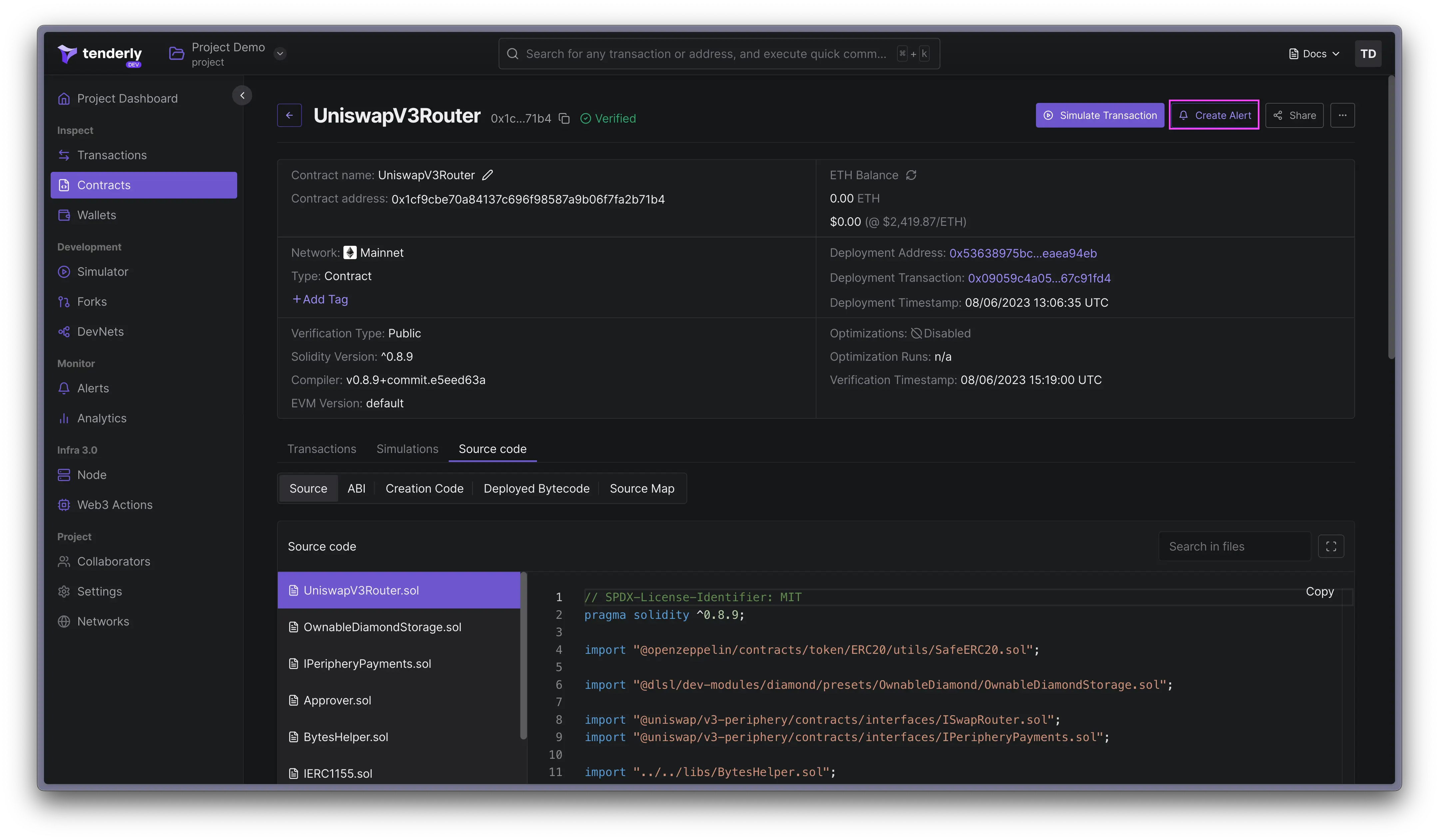Click the Deployment Timestamp value
The width and height of the screenshot is (1439, 840).
point(1036,303)
